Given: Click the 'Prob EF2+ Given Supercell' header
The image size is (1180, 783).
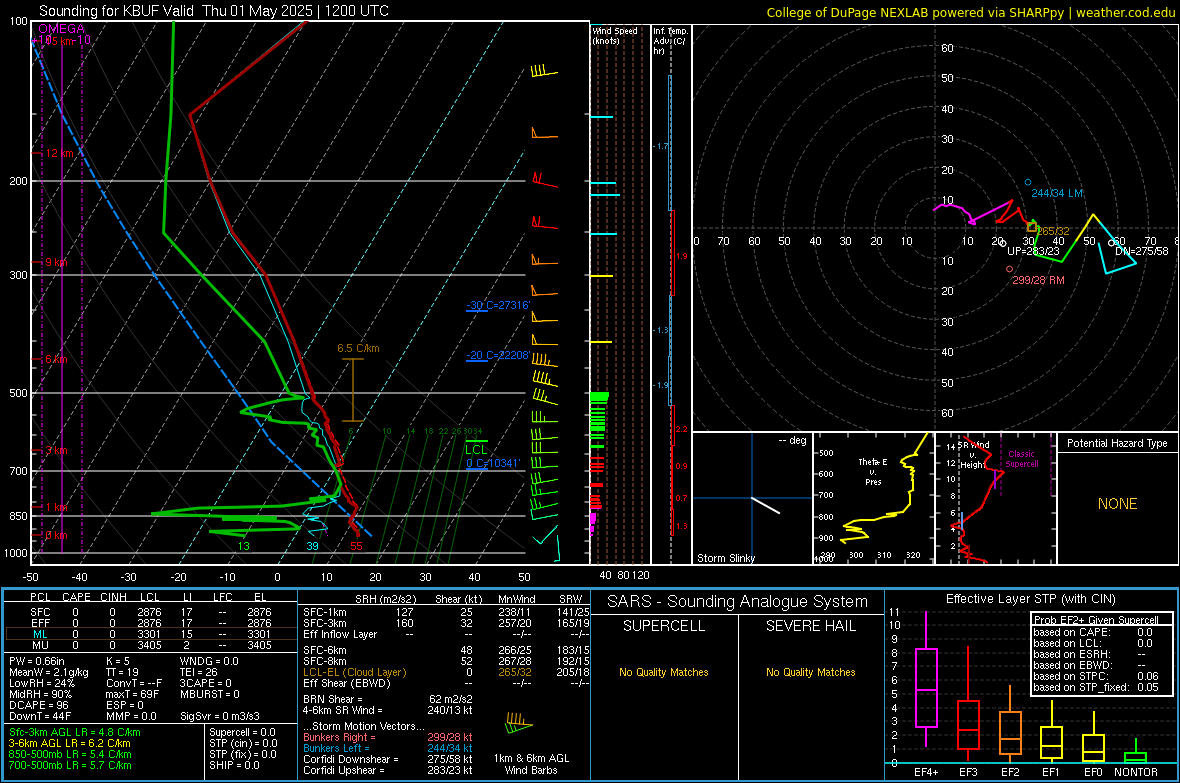Looking at the screenshot, I should point(1096,620).
